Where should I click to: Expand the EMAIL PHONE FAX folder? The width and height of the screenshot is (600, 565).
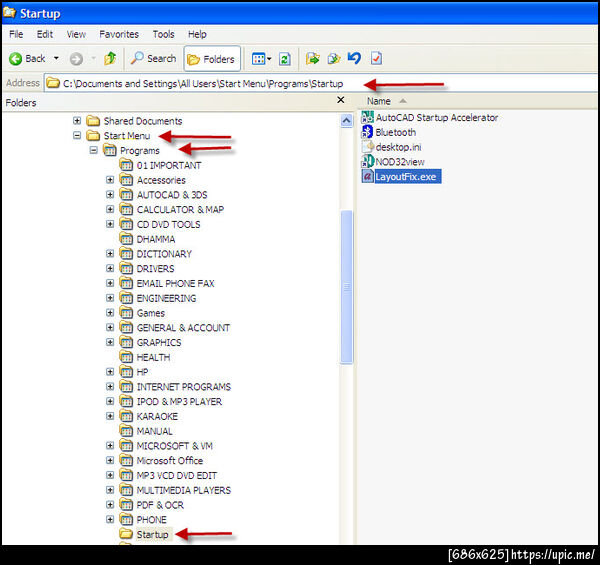(110, 283)
